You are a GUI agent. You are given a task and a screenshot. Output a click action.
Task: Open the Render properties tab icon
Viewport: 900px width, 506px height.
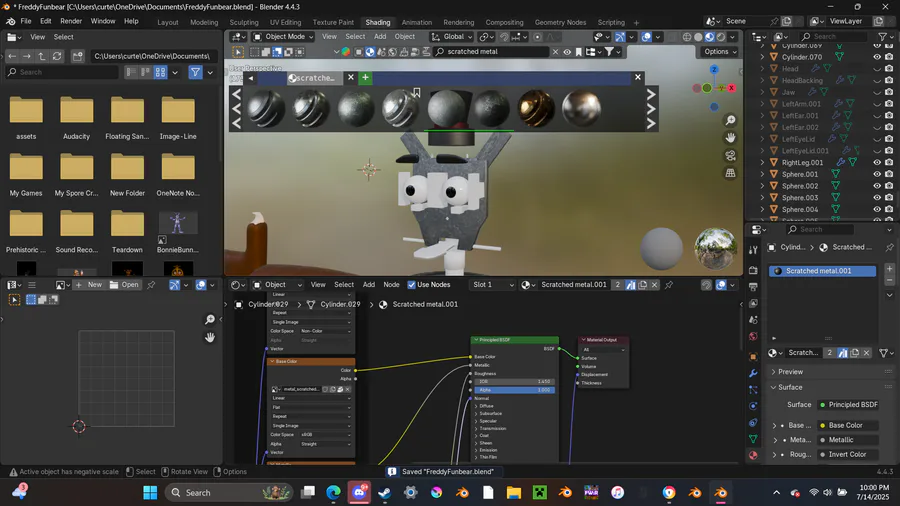click(x=753, y=270)
